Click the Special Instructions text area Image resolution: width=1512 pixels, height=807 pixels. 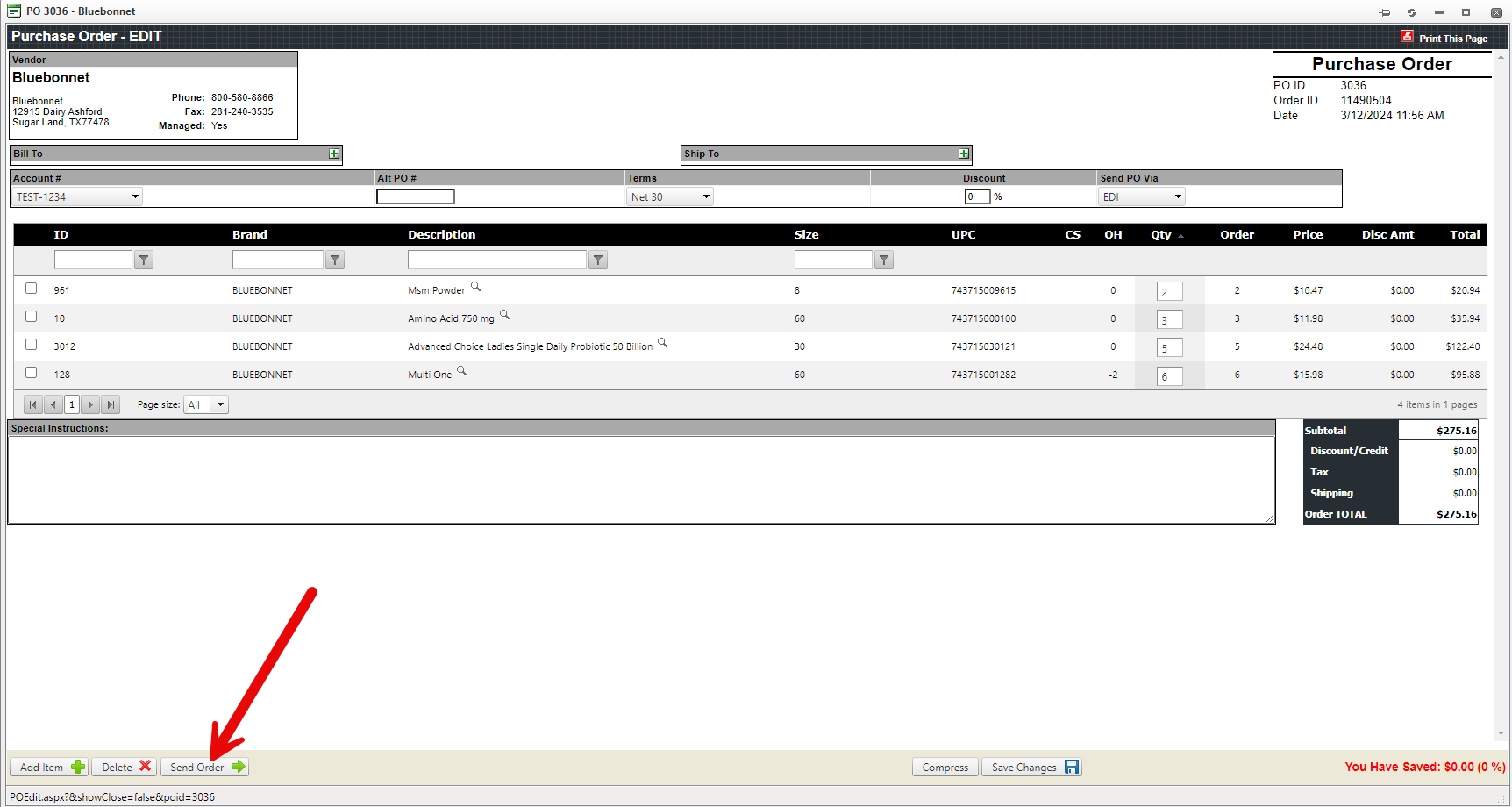point(641,480)
